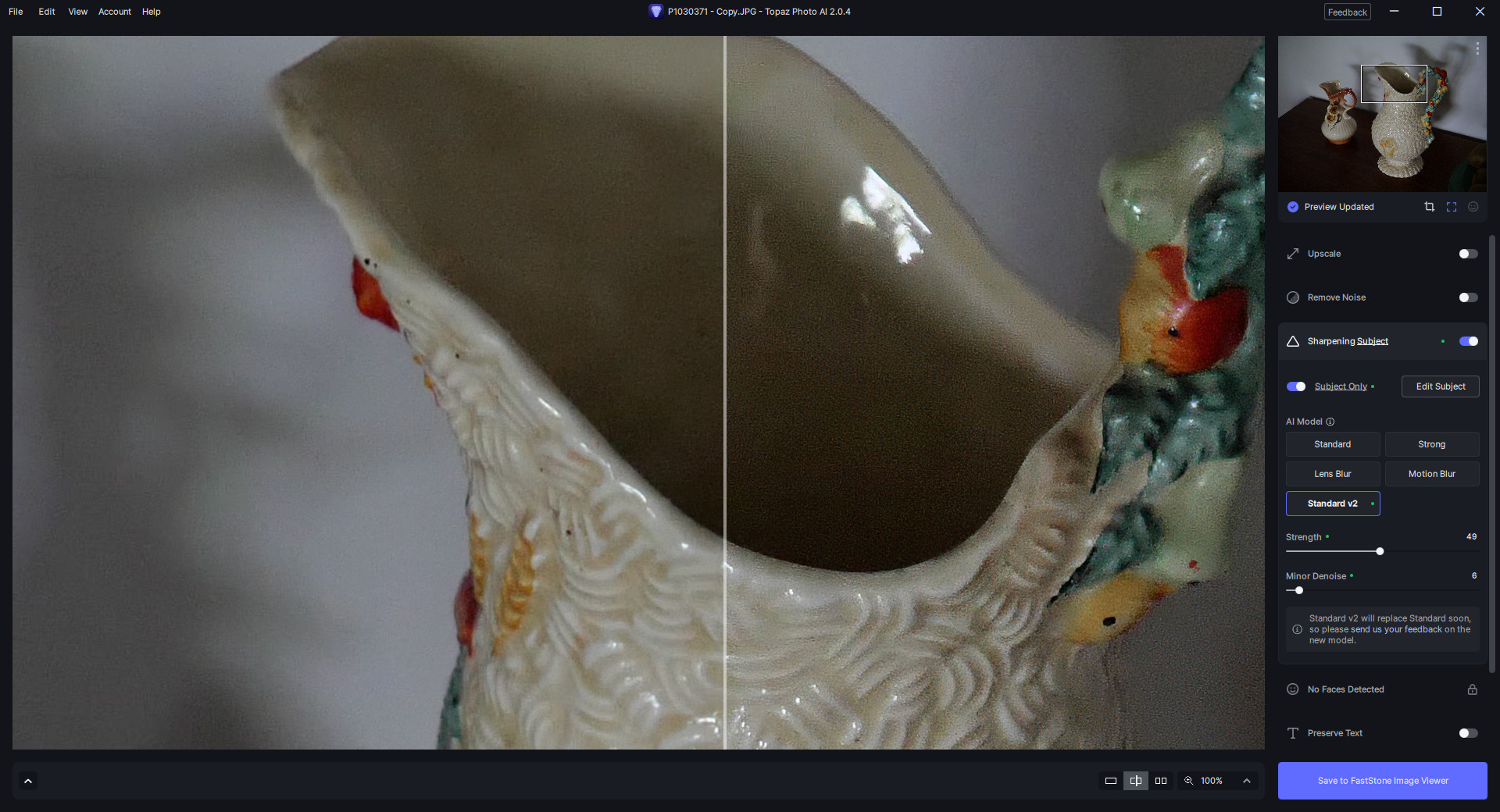Open the three-dot menu on preview thumbnail
This screenshot has height=812, width=1500.
(1477, 48)
